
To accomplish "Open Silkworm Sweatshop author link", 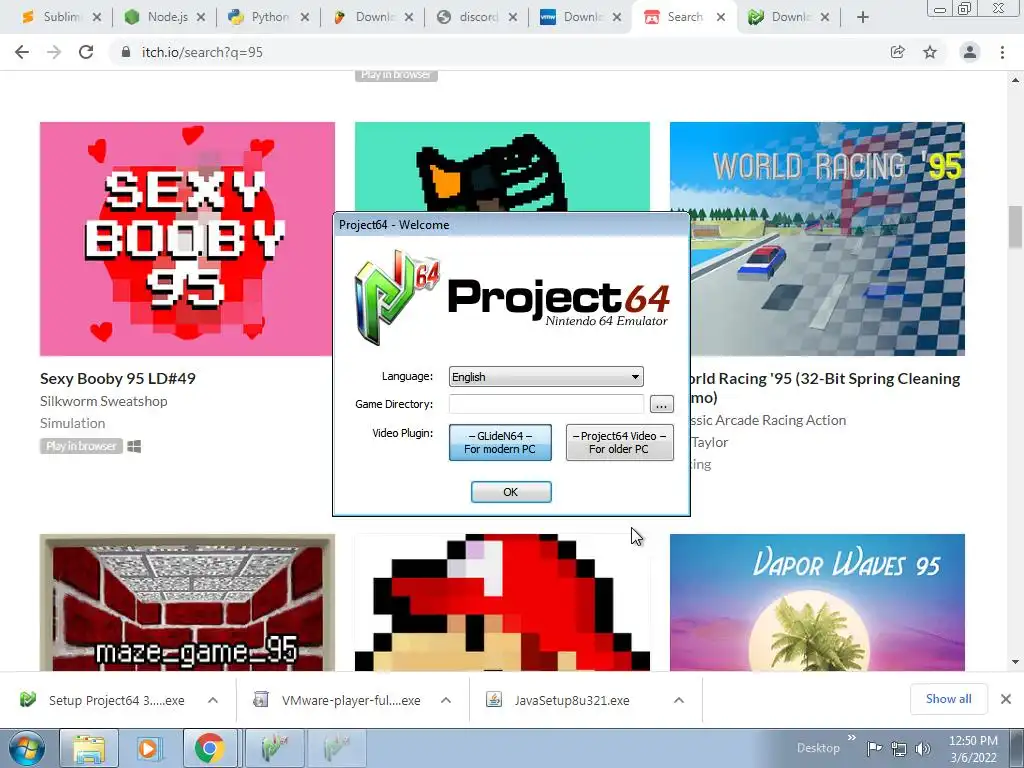I will click(103, 401).
